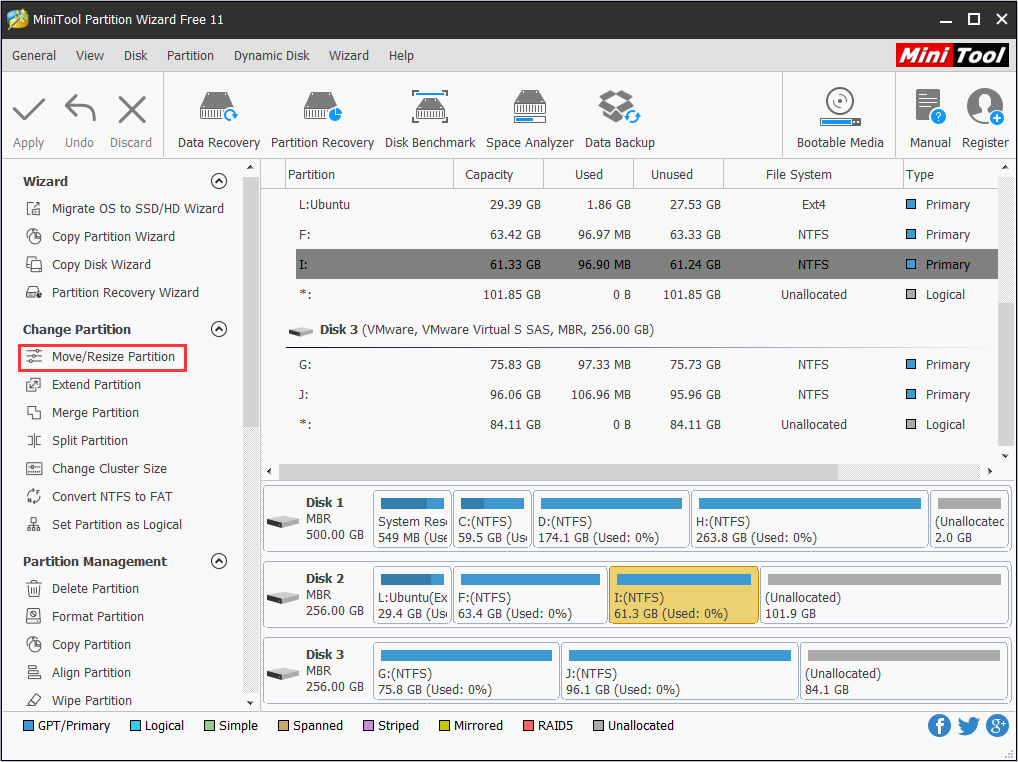Collapse the Change Partition section
This screenshot has width=1018, height=762.
[x=219, y=329]
